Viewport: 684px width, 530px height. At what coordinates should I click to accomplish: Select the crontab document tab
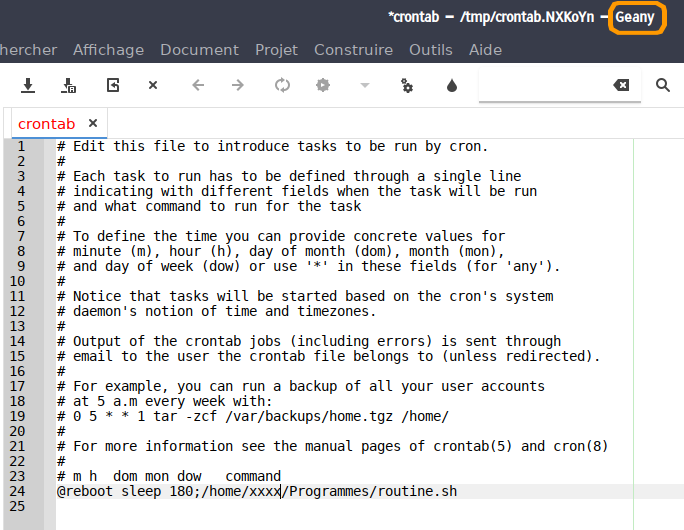coord(46,124)
